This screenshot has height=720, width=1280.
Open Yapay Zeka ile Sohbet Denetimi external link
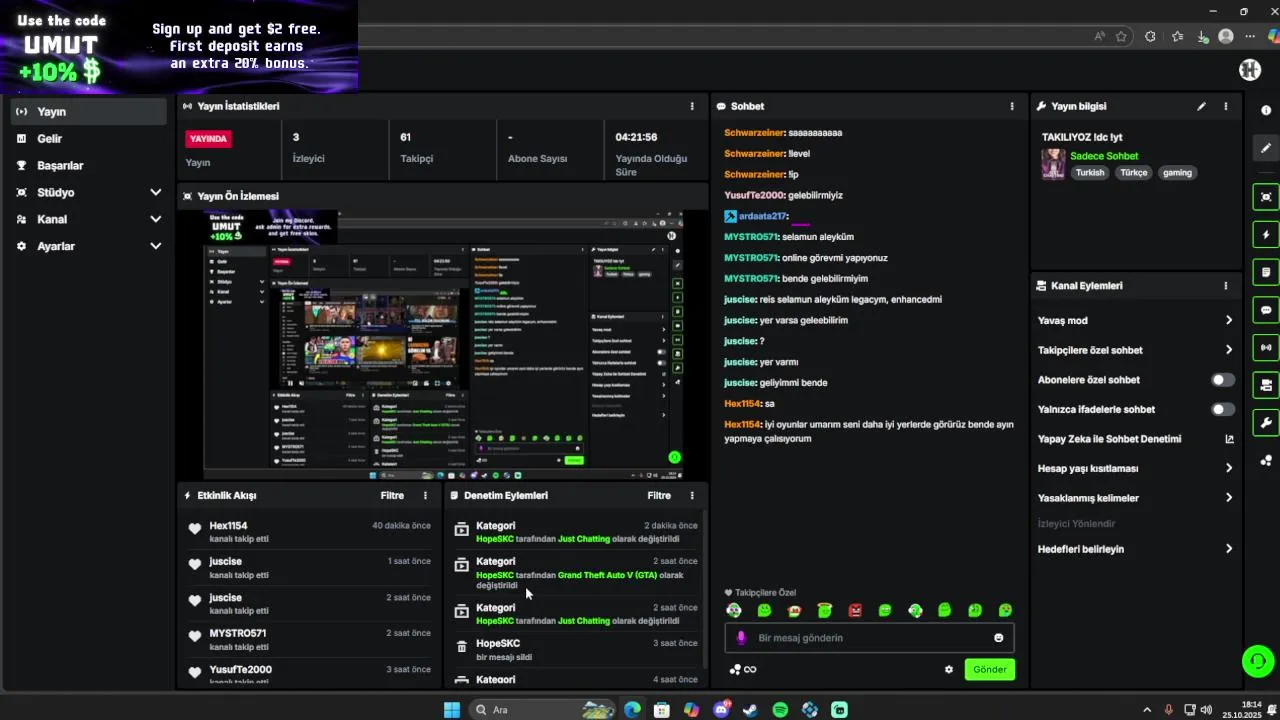1229,439
